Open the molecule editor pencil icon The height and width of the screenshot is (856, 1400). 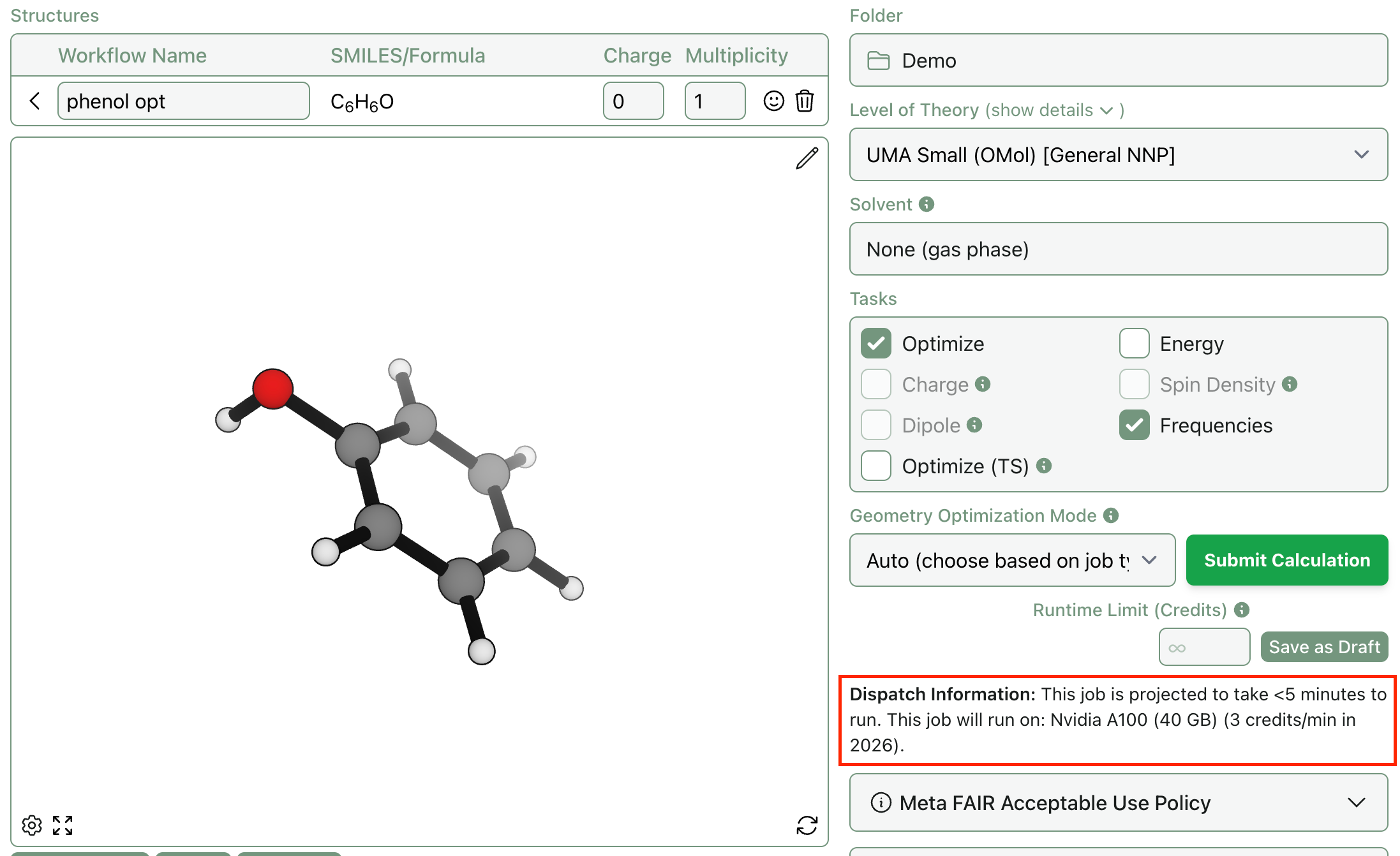807,158
